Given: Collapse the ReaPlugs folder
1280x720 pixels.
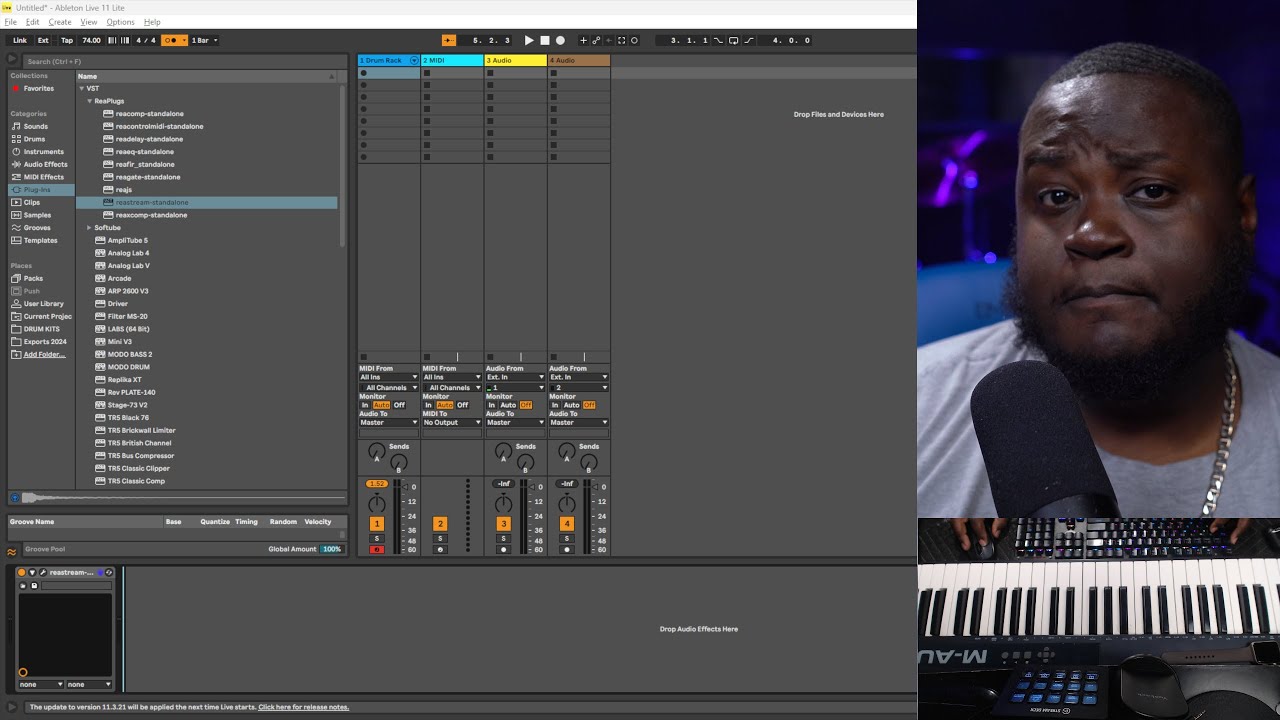Looking at the screenshot, I should tap(89, 101).
